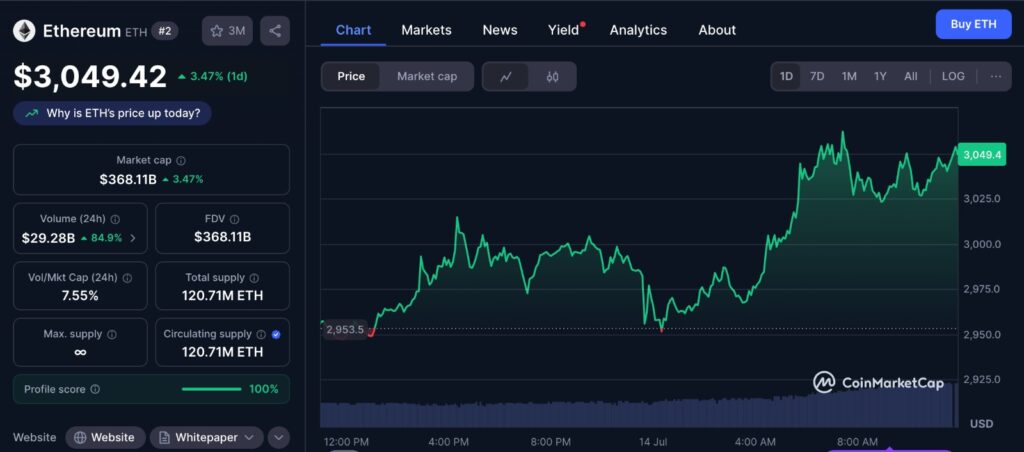Open the Yield tab
The image size is (1024, 452).
[564, 30]
